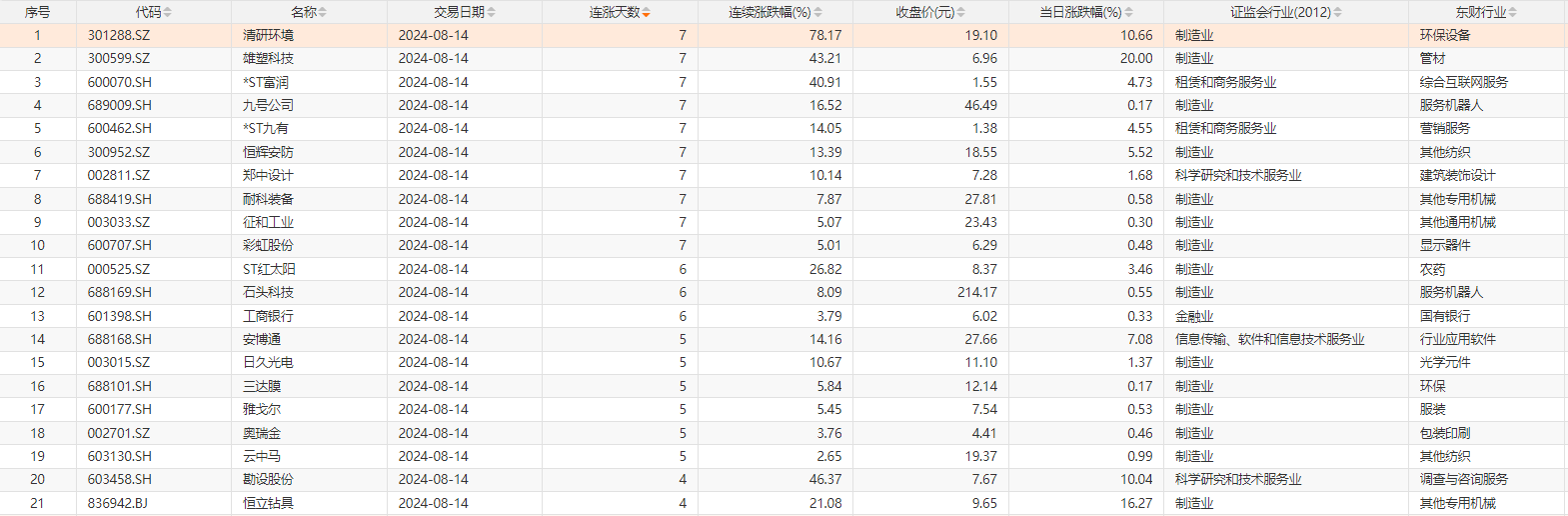The width and height of the screenshot is (1568, 516).
Task: Open stock code 688169.SH
Action: coord(119,292)
